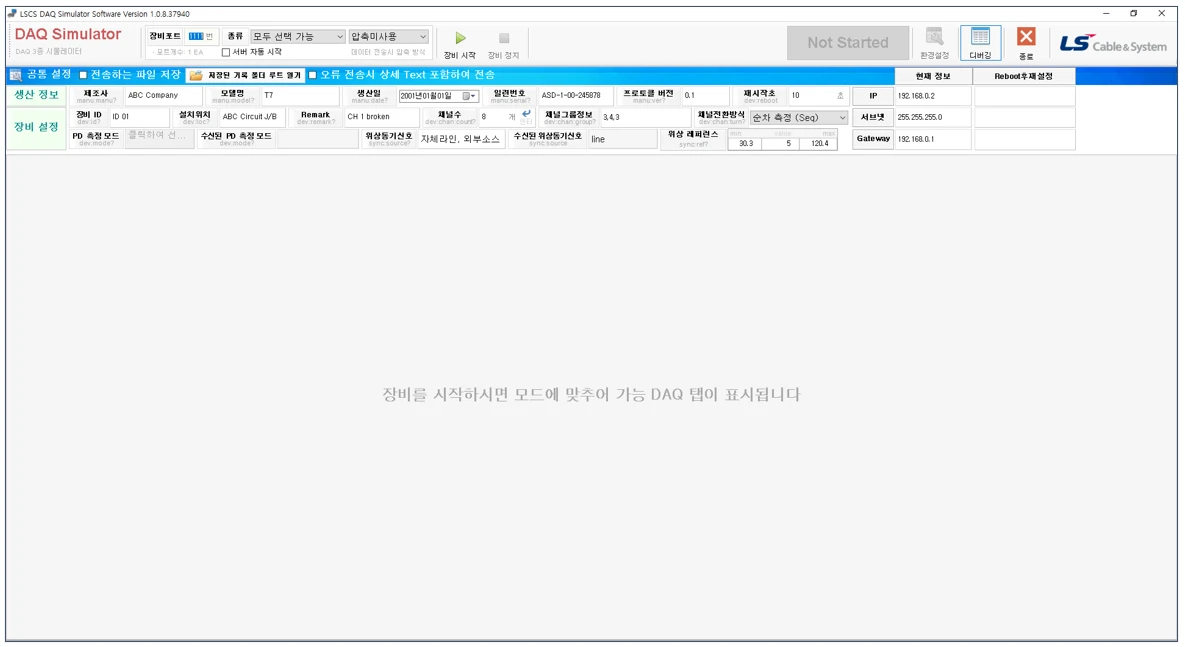Screen dimensions: 1185x647
Task: Click the 프로토콜 버전 field 0.1
Action: pyautogui.click(x=705, y=95)
